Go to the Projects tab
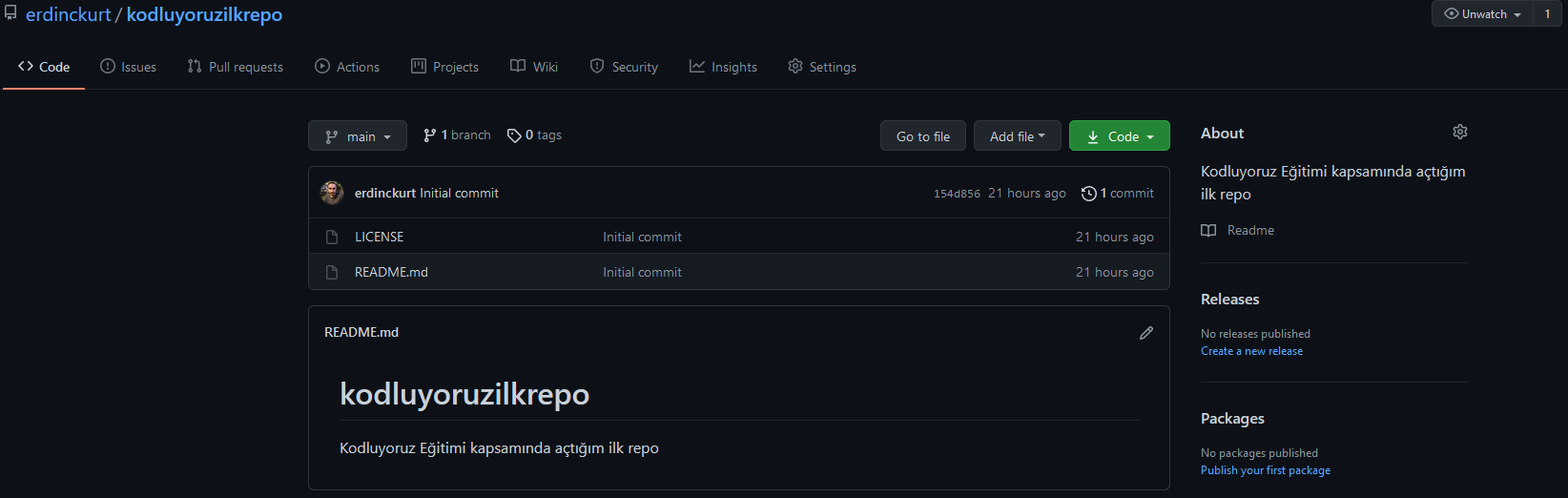Screen dimensions: 1568x498 coord(445,67)
